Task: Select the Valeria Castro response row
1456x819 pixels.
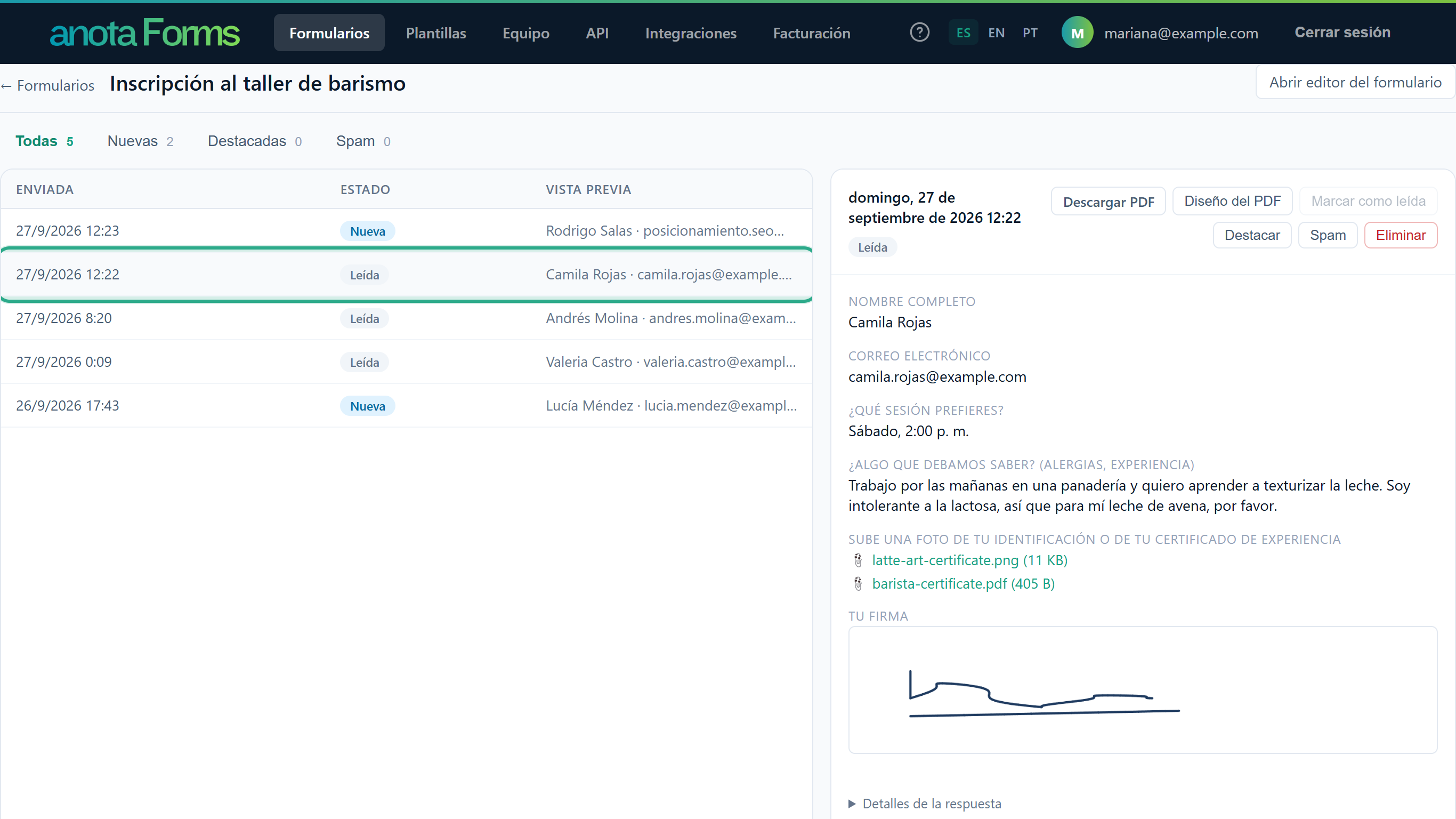Action: tap(407, 362)
